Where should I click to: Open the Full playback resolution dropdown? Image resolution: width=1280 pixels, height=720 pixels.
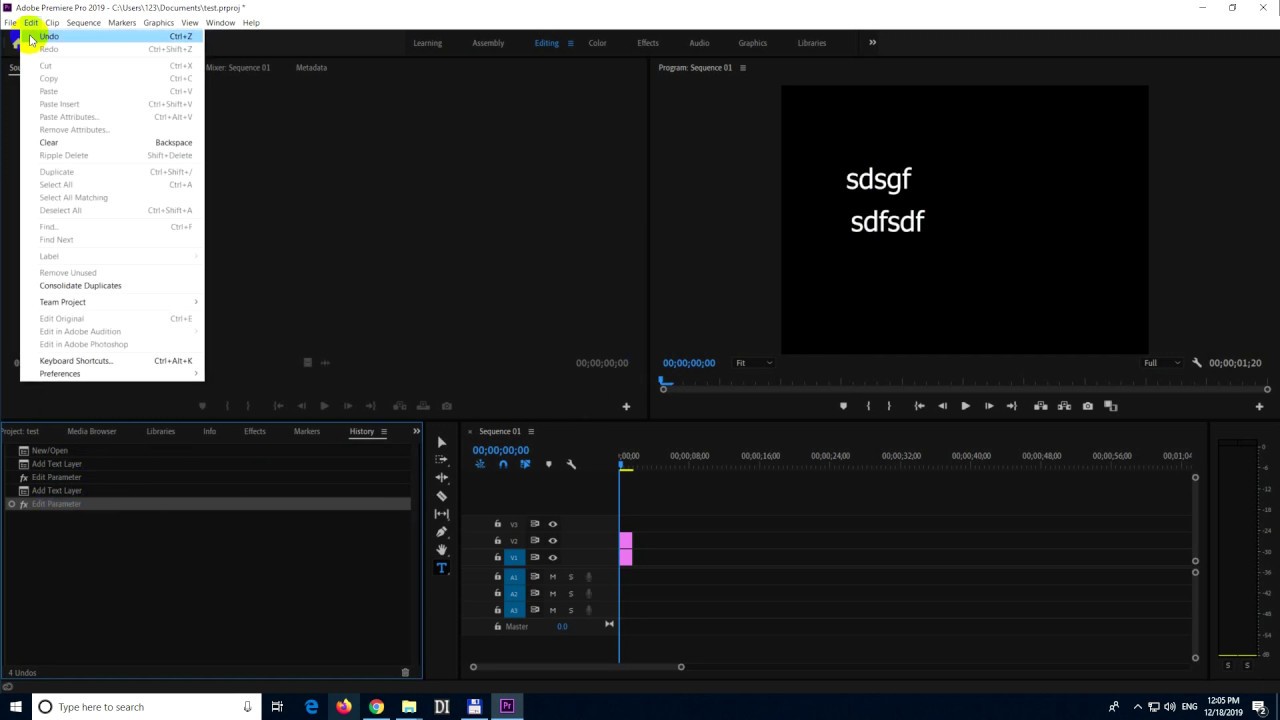pos(1162,363)
